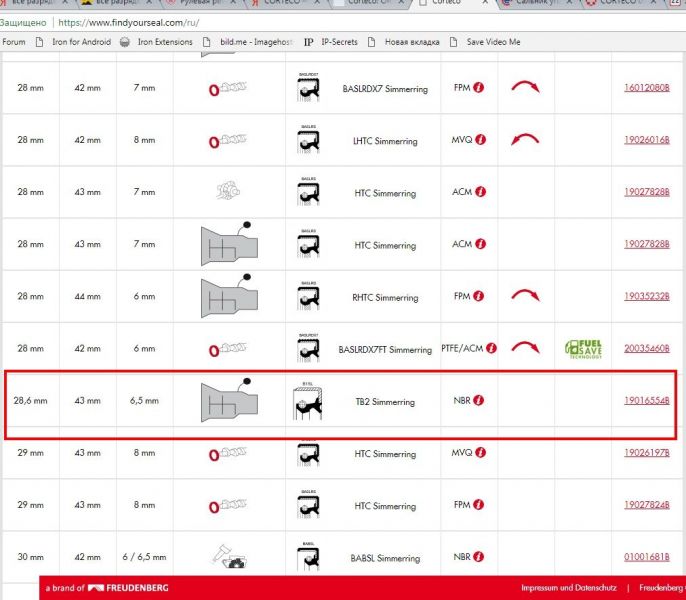
Task: Show FPM material info in BASLRDX7 row
Action: 479,88
